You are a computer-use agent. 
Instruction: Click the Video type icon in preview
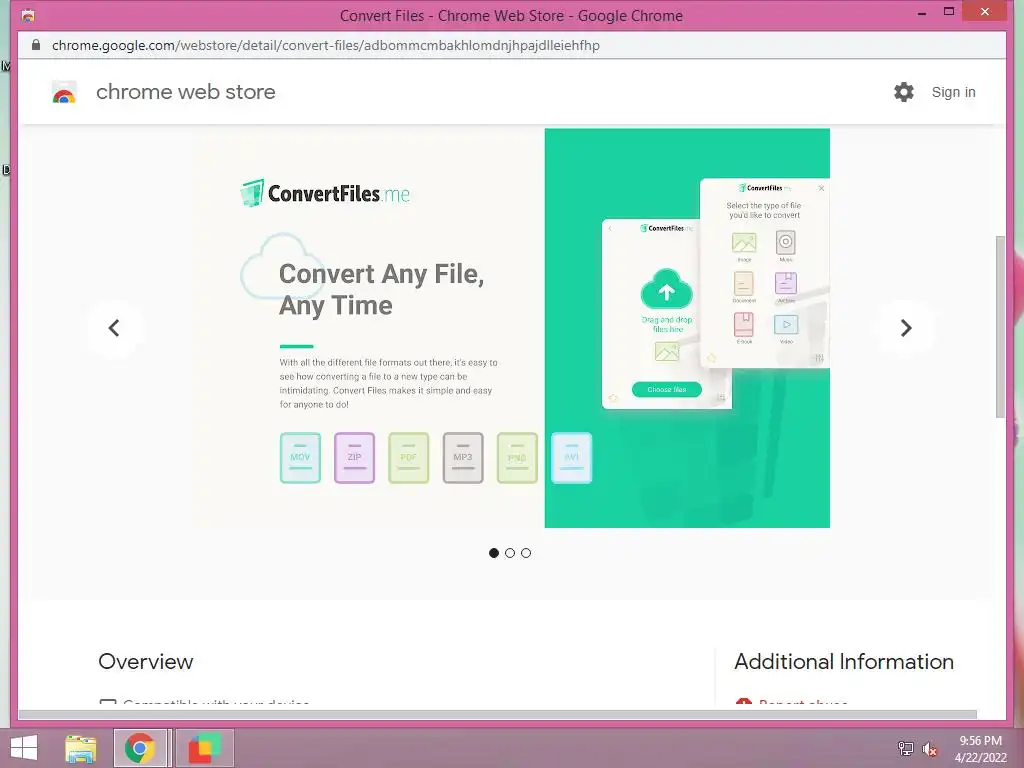786,325
